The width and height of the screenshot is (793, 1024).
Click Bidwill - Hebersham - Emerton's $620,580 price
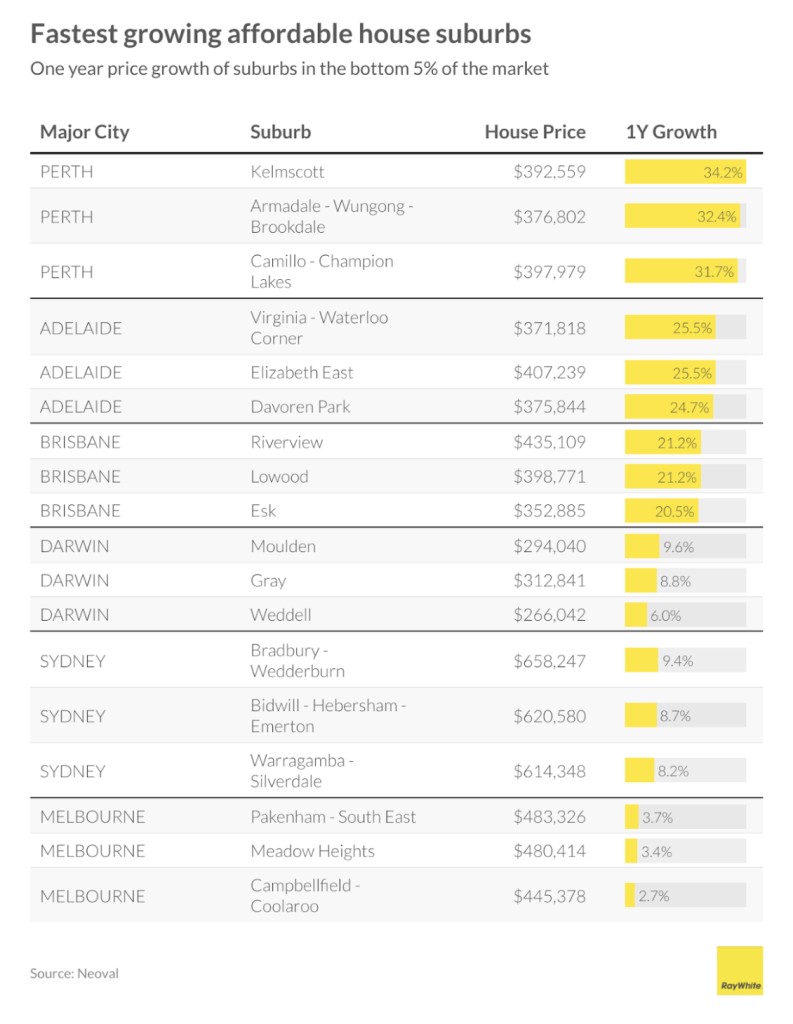549,716
